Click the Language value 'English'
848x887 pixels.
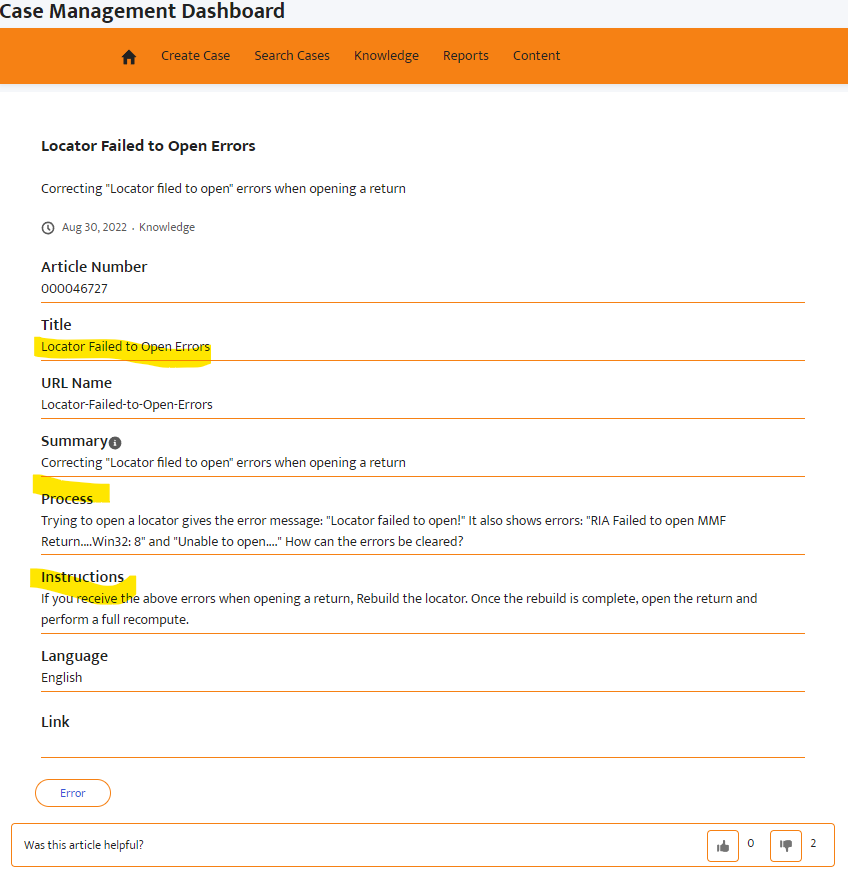[62, 677]
